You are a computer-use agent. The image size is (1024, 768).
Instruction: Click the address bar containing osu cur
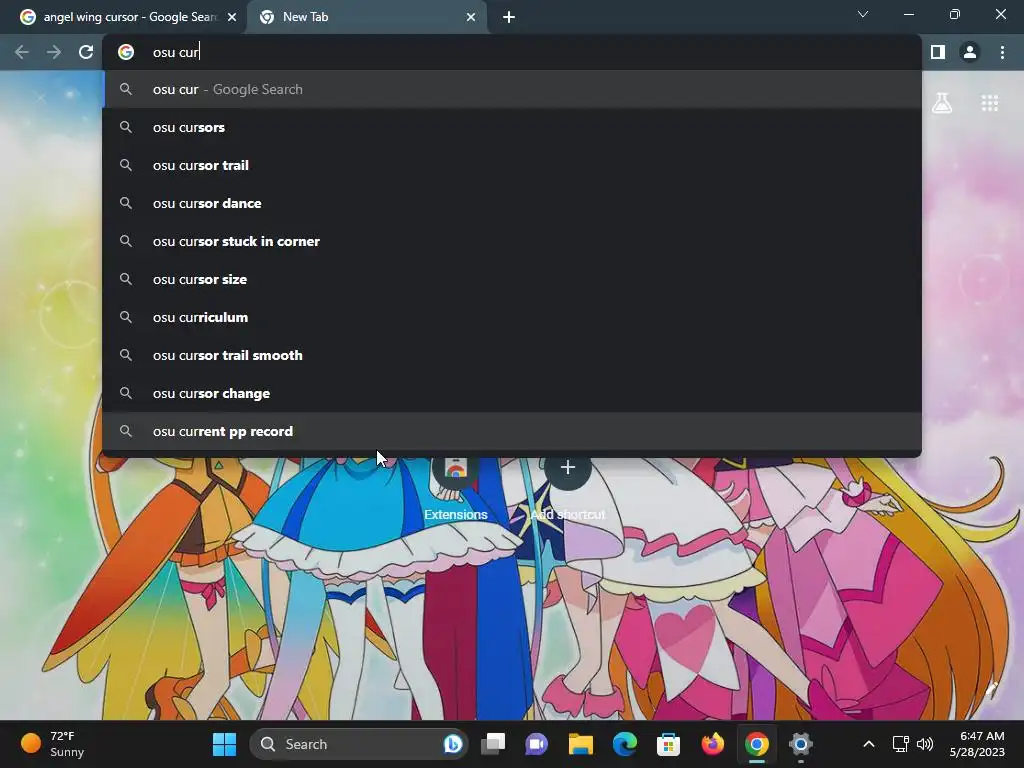(x=511, y=52)
